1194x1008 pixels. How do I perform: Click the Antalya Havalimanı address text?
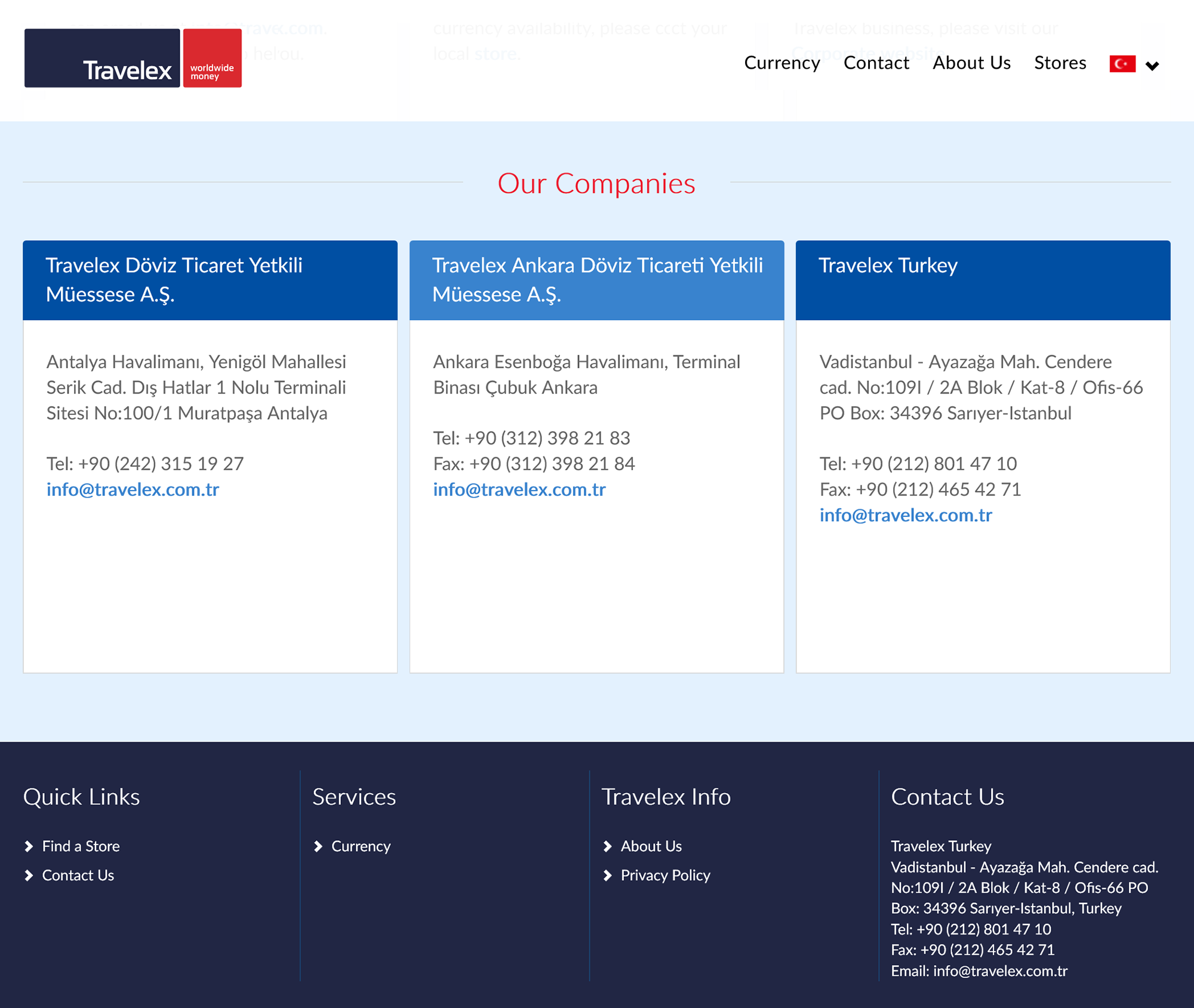point(196,387)
